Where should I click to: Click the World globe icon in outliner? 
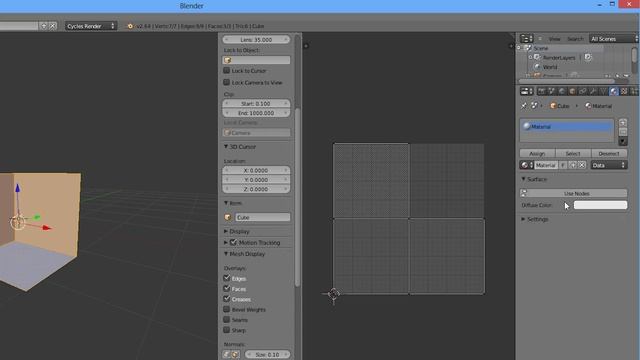click(x=537, y=67)
